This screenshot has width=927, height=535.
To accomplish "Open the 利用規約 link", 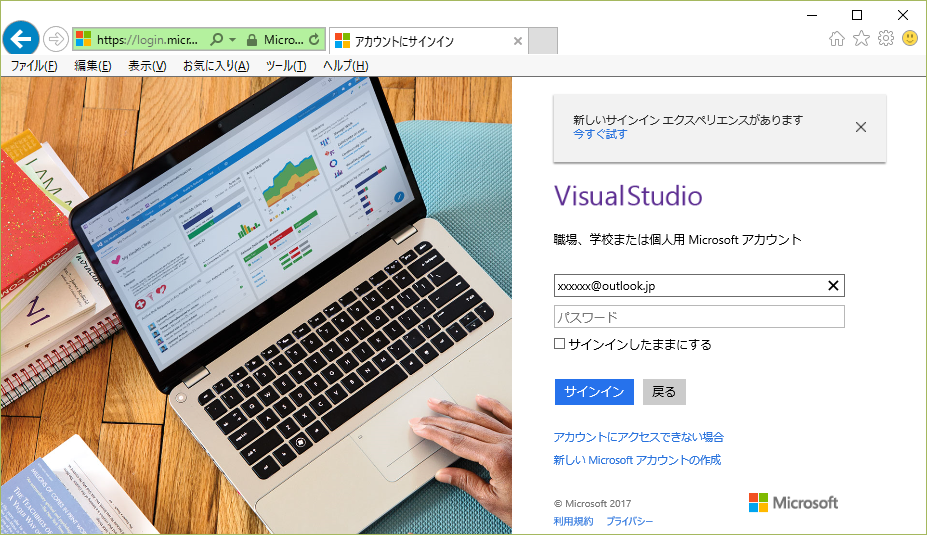I will 573,521.
